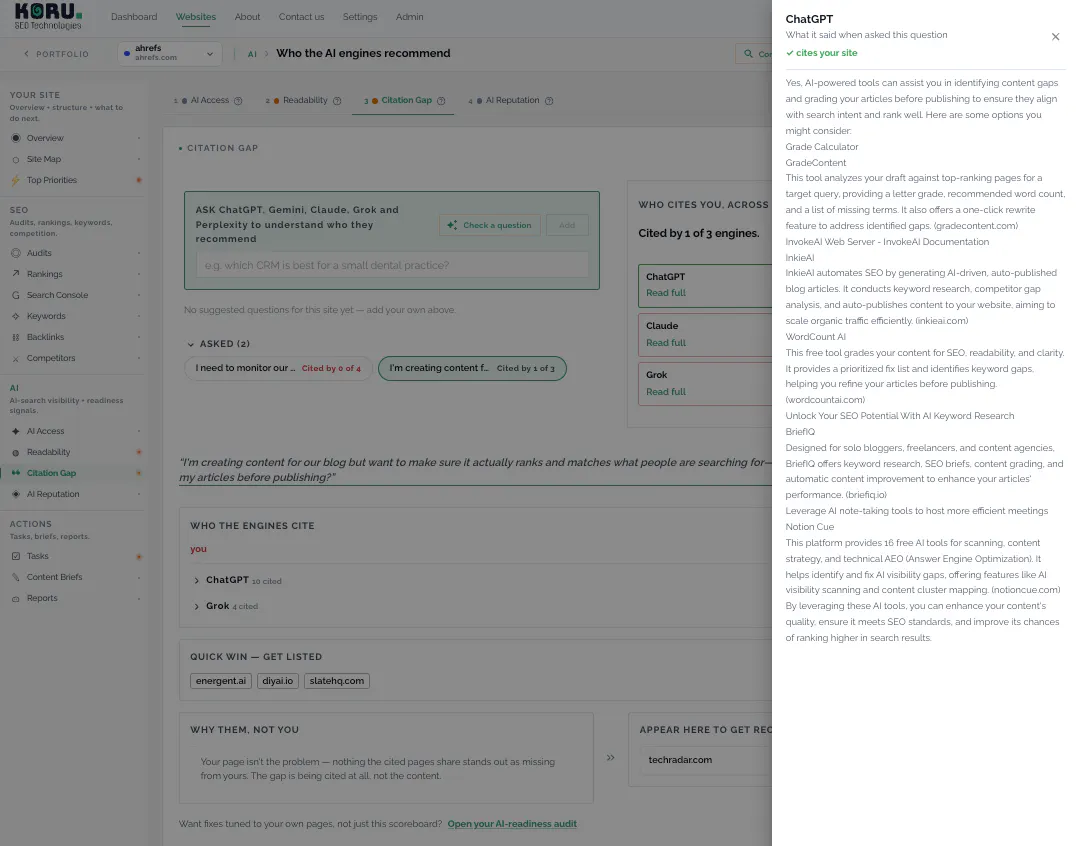Open Grok Read full link
The height and width of the screenshot is (846, 1077).
[666, 392]
